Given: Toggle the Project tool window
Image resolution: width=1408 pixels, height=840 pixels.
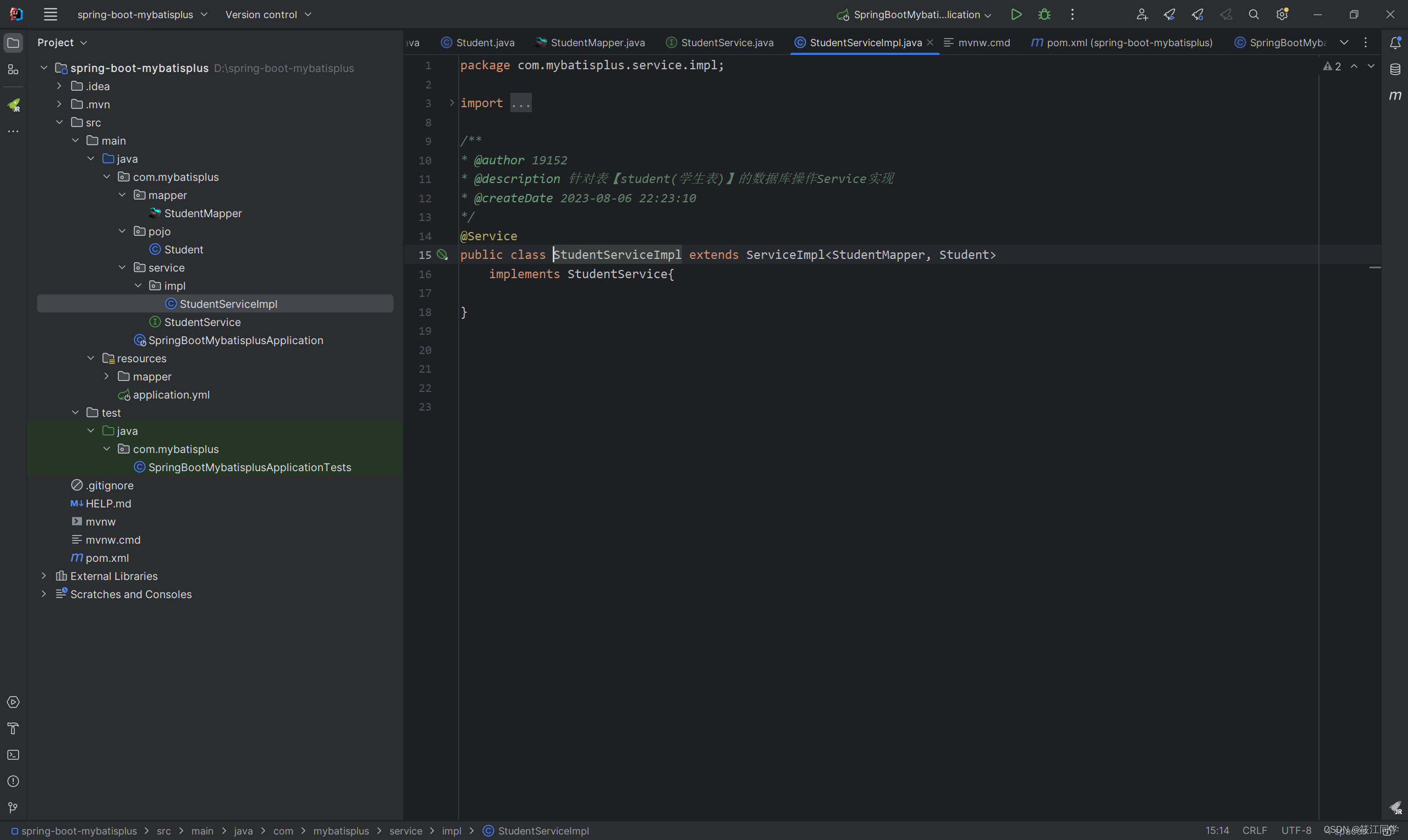Looking at the screenshot, I should pos(13,43).
